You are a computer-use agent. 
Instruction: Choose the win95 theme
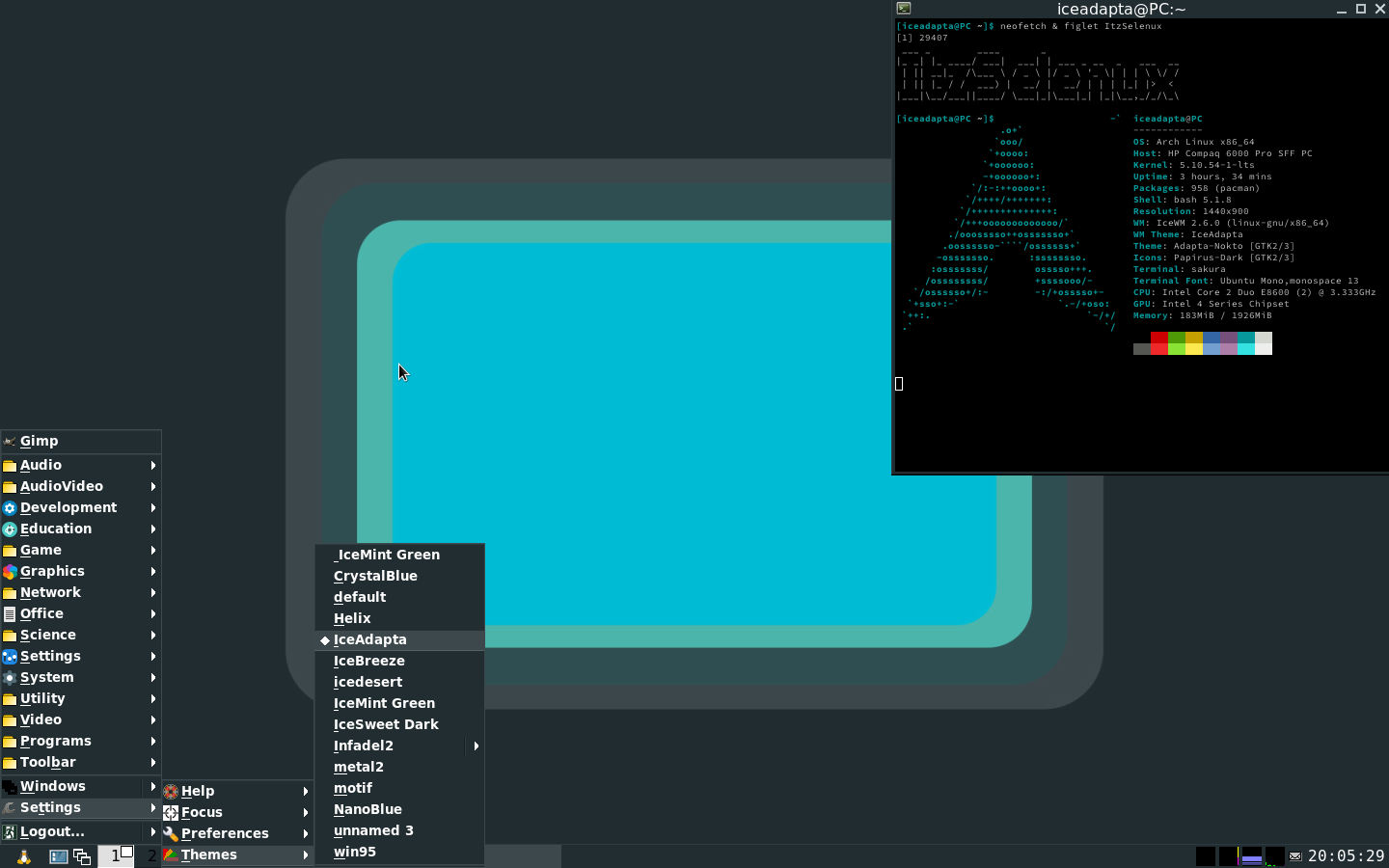pyautogui.click(x=399, y=852)
